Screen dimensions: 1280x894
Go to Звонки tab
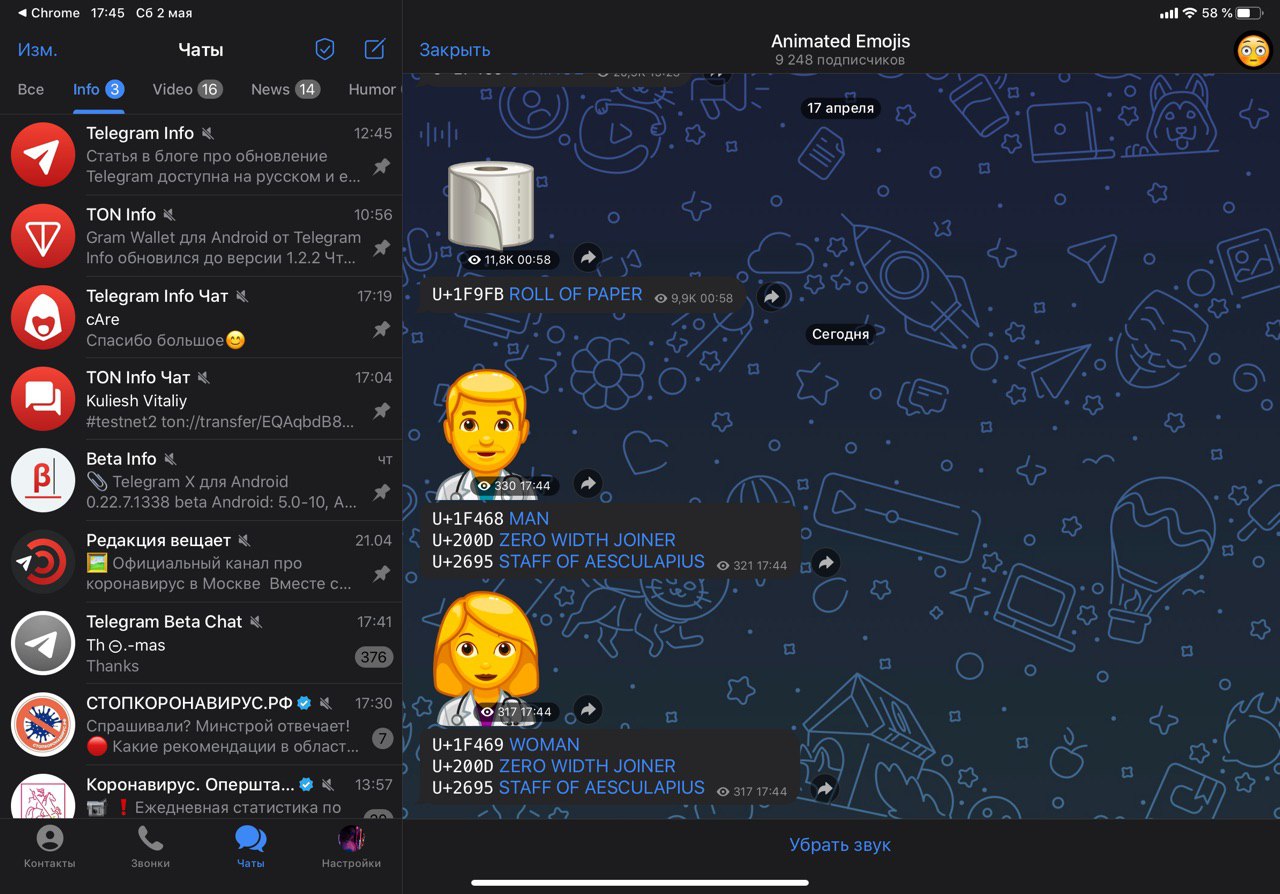pyautogui.click(x=150, y=847)
